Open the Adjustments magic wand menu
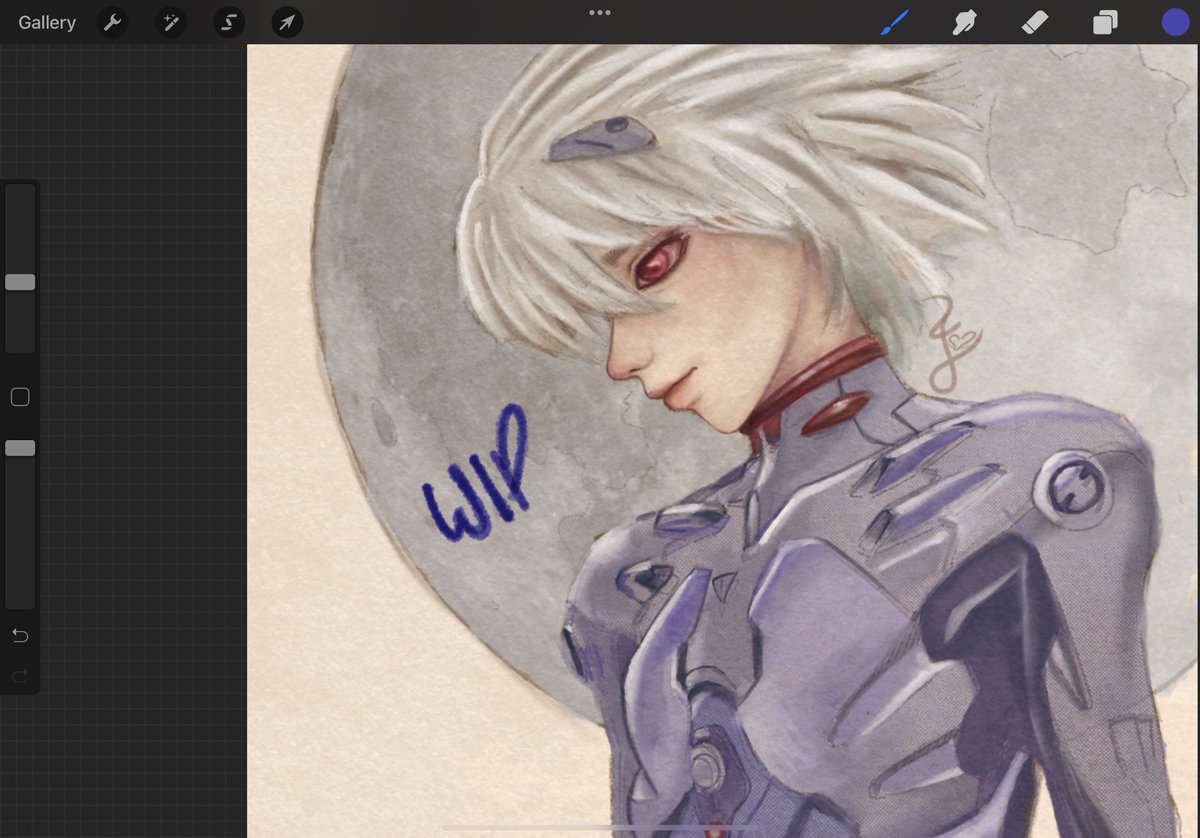The width and height of the screenshot is (1200, 838). tap(170, 22)
